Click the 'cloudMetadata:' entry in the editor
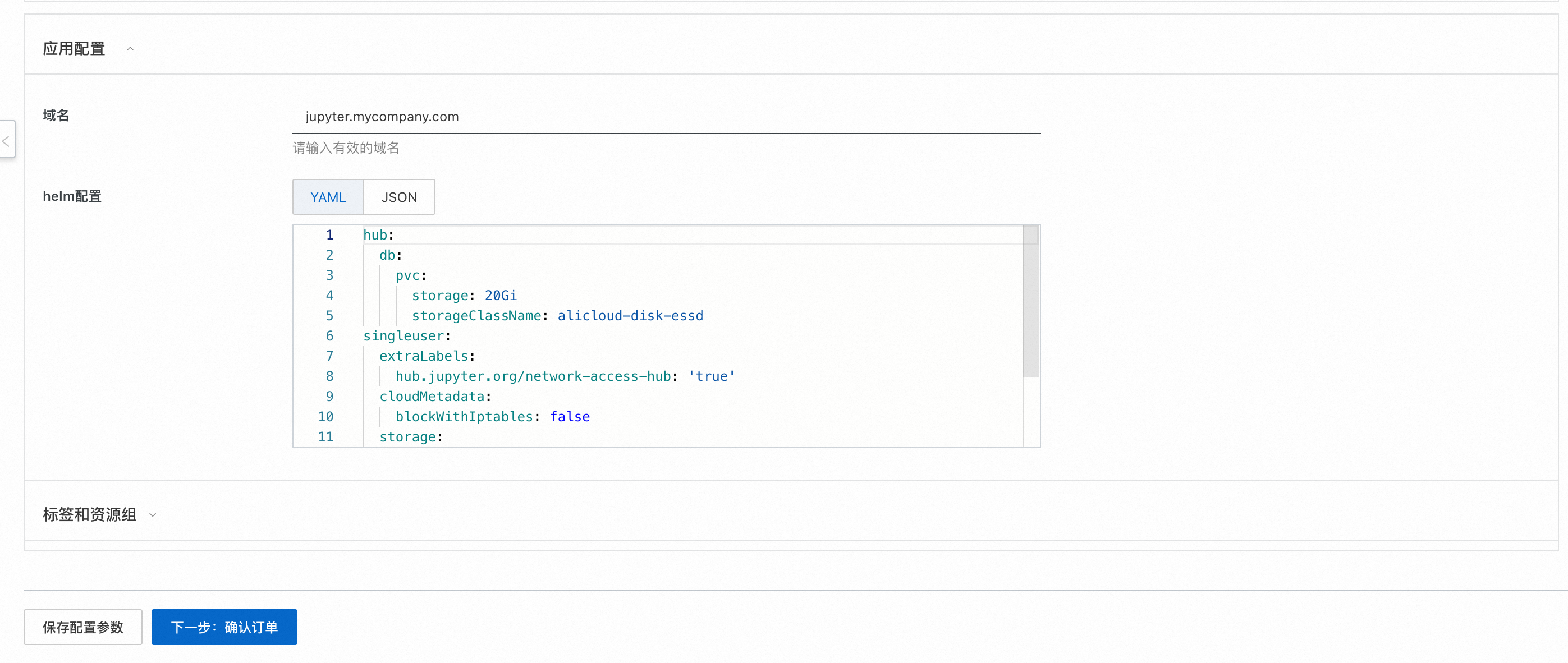The image size is (1568, 663). [434, 396]
